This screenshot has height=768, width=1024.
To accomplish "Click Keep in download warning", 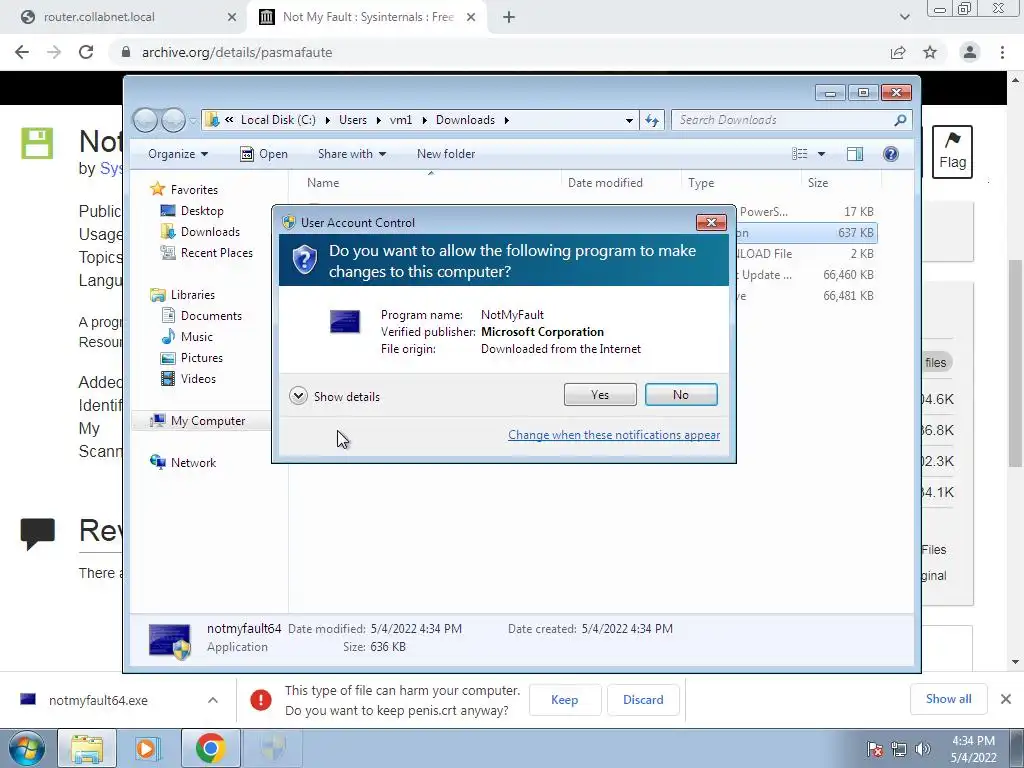I will tap(564, 699).
